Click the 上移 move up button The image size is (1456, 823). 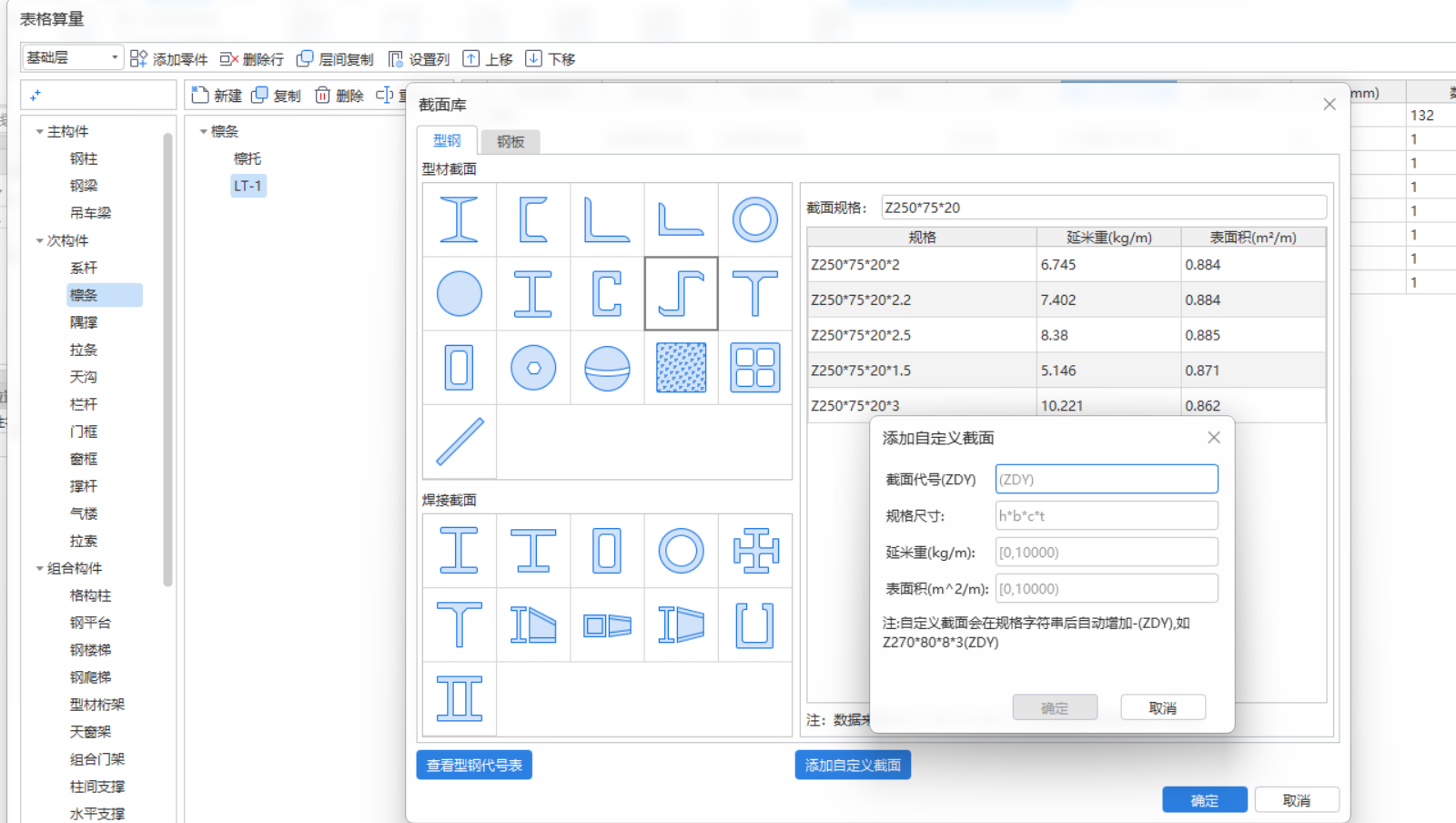488,59
